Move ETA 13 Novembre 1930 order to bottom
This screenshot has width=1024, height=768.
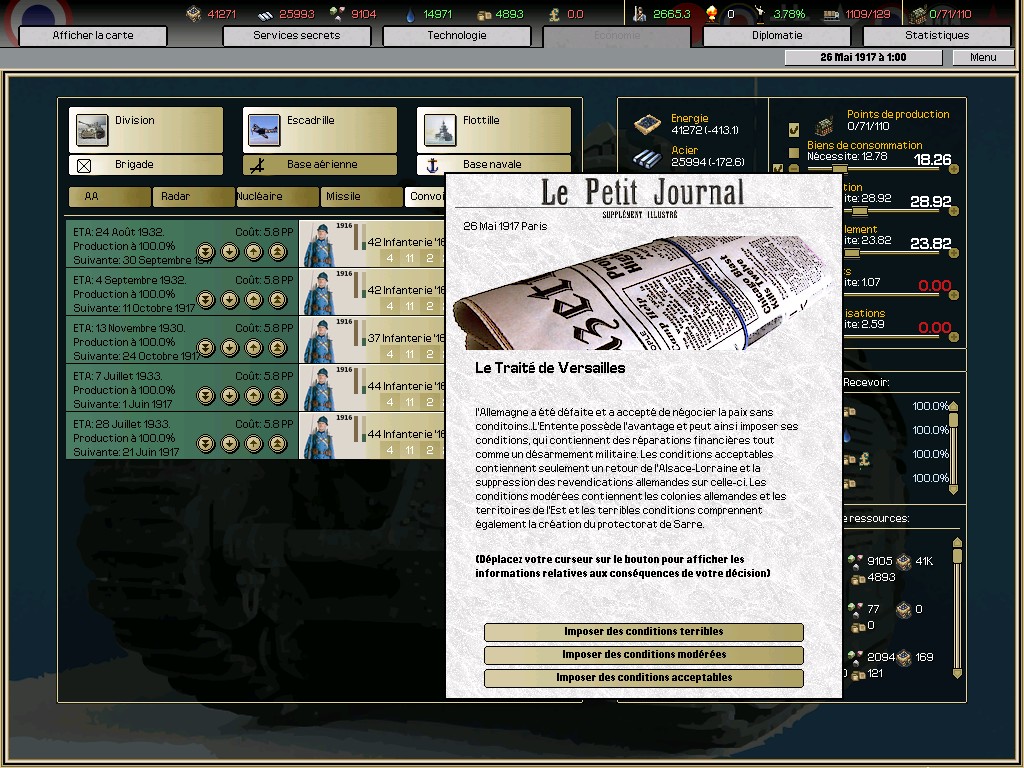click(206, 347)
